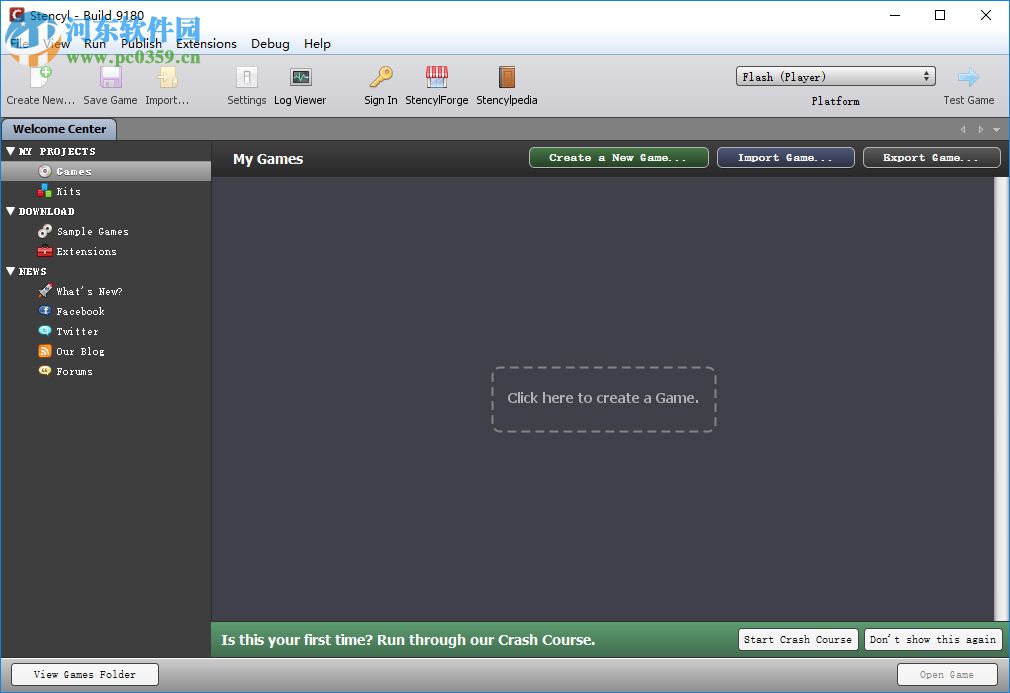
Task: Open Sample Games under Download
Action: tap(106, 231)
